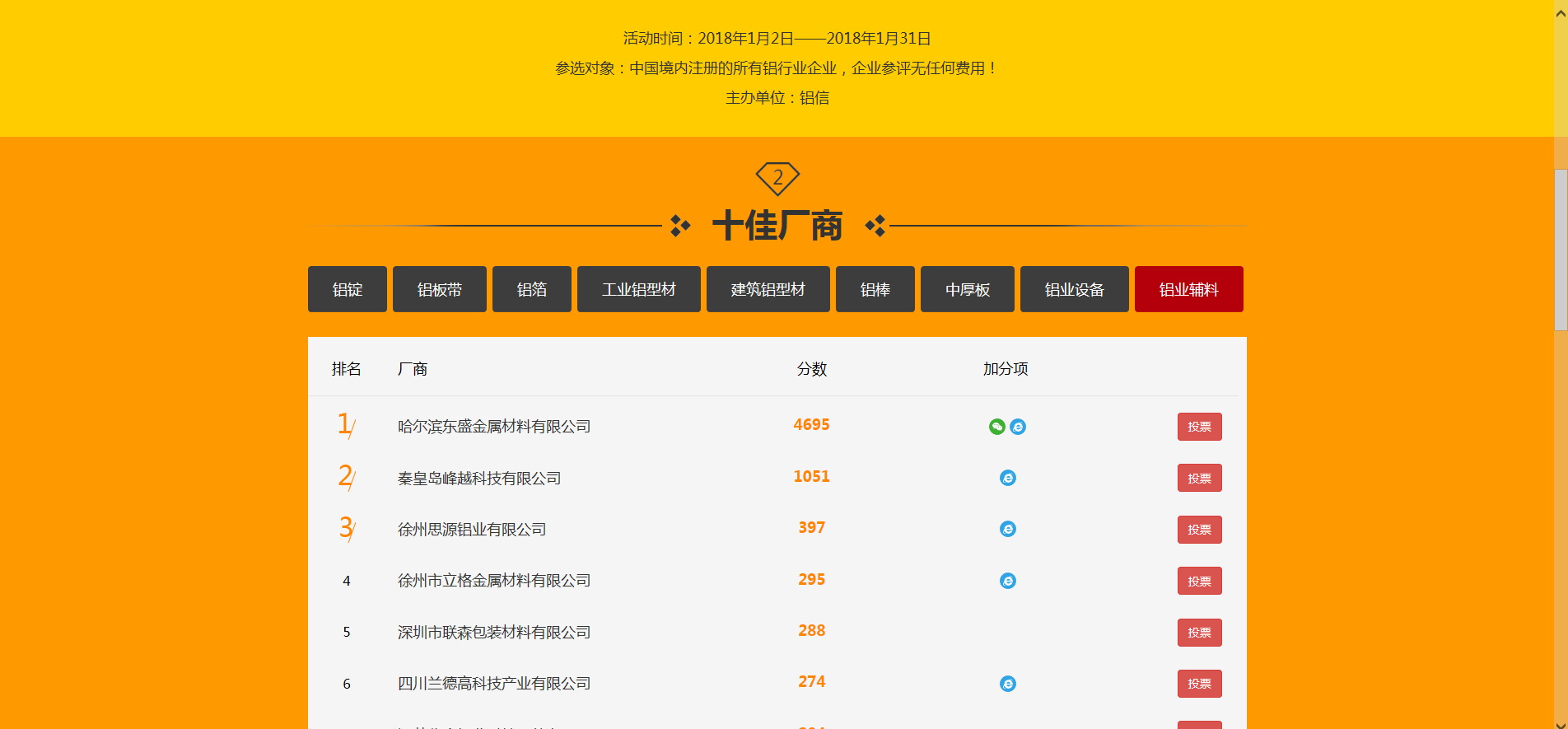Switch to the 建筑铝型材 tab
Screen dimensions: 1568x729
point(768,289)
